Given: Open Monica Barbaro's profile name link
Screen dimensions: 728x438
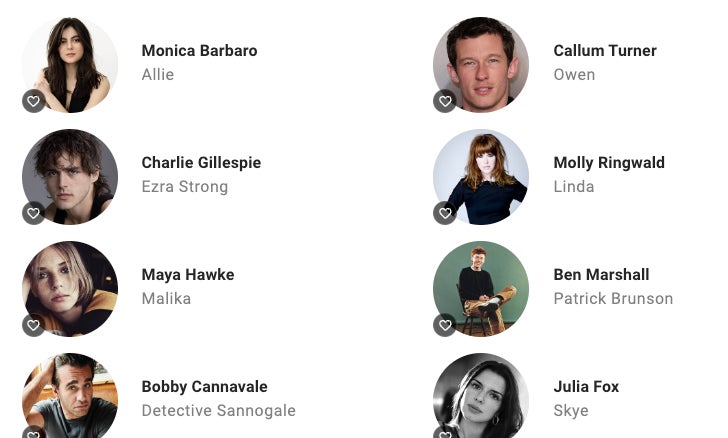Looking at the screenshot, I should [x=199, y=51].
